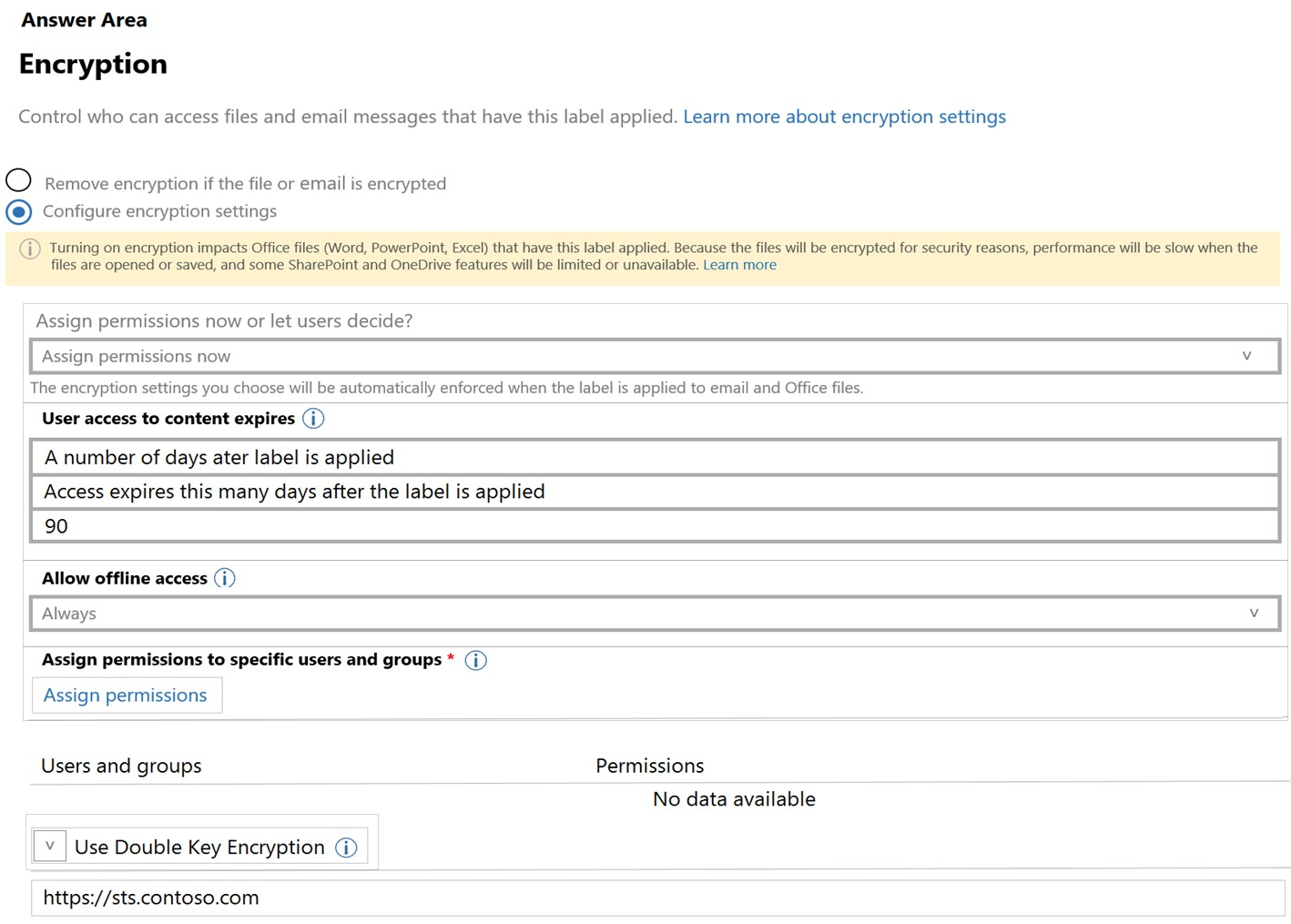Select the Configure encryption settings radio option
The width and height of the screenshot is (1291, 924).
pyautogui.click(x=18, y=212)
